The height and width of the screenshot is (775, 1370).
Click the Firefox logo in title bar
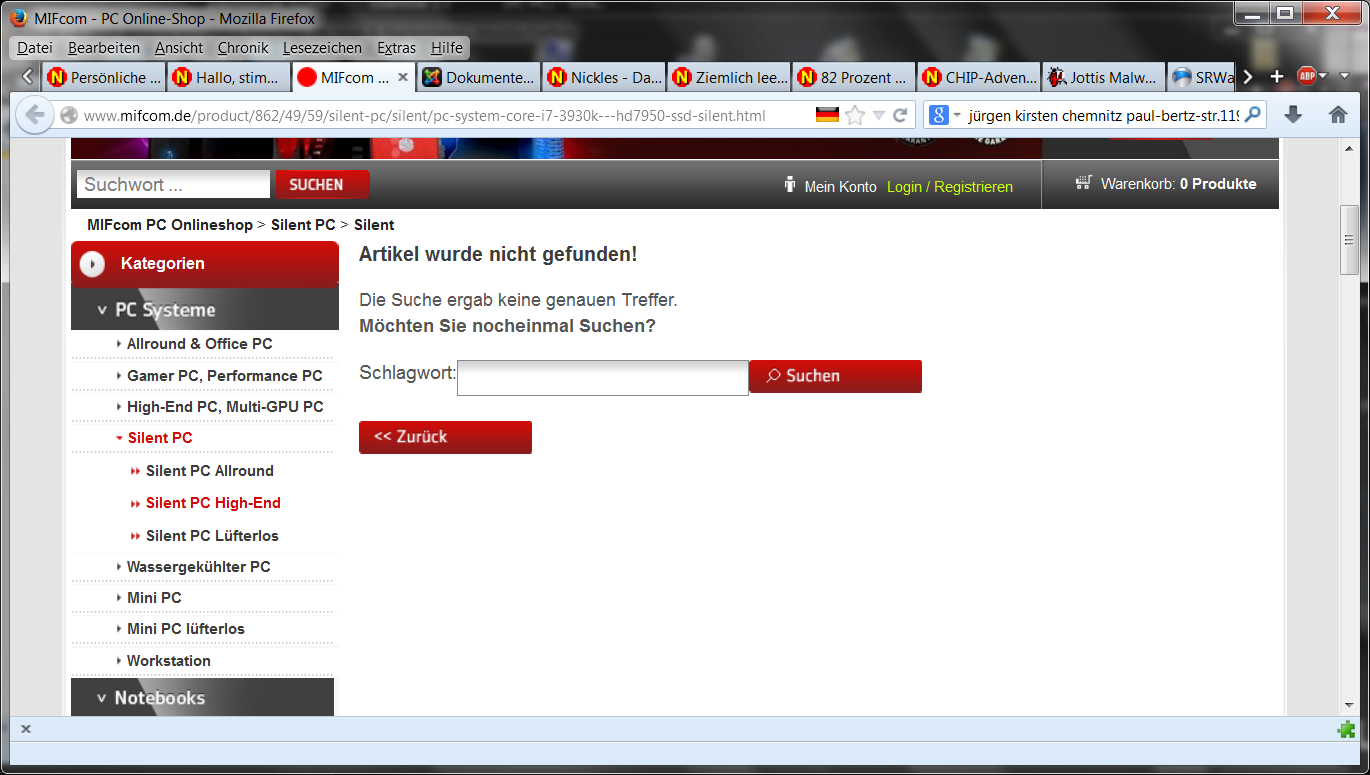(x=19, y=18)
